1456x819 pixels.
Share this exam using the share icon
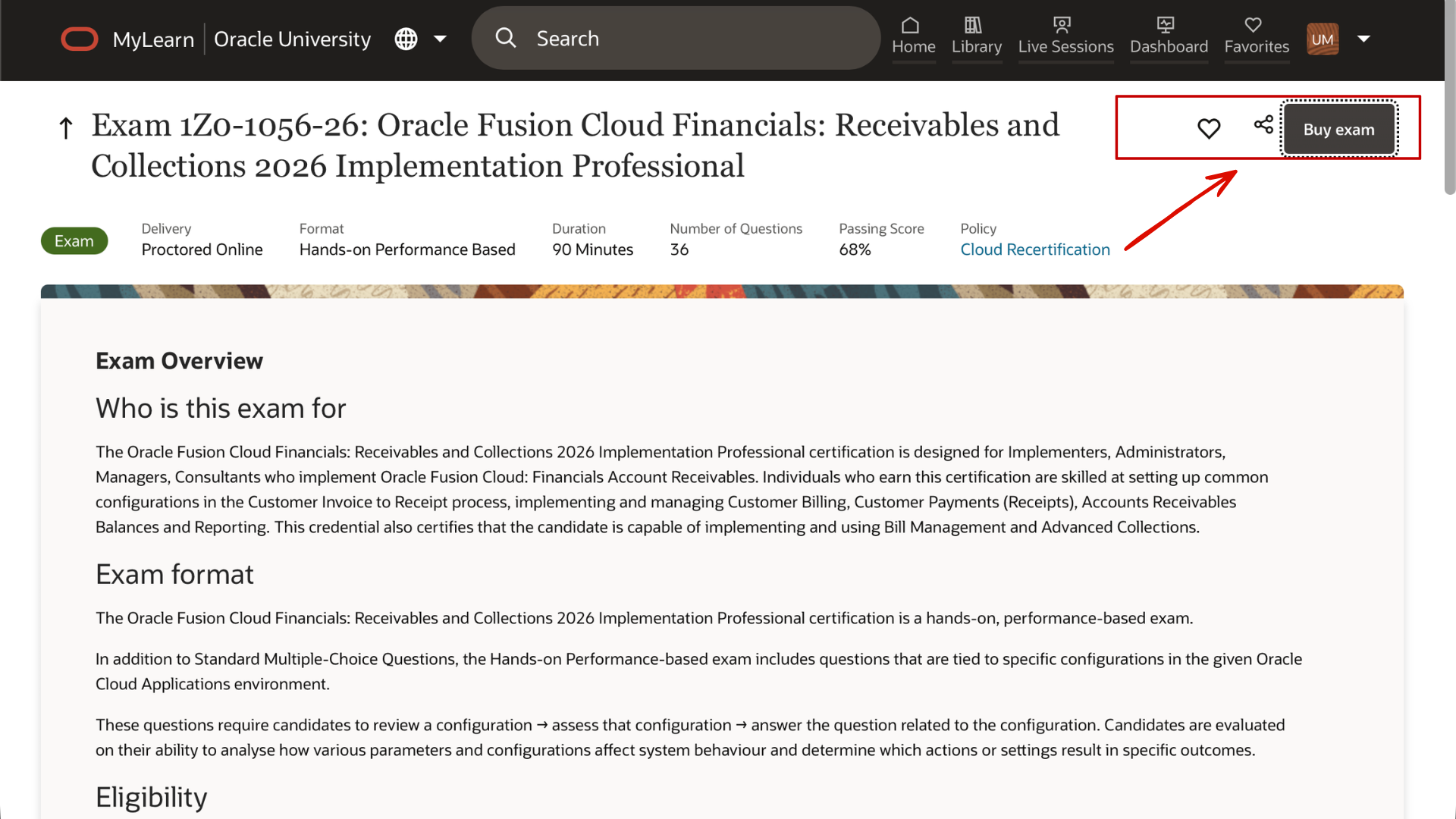(x=1263, y=126)
